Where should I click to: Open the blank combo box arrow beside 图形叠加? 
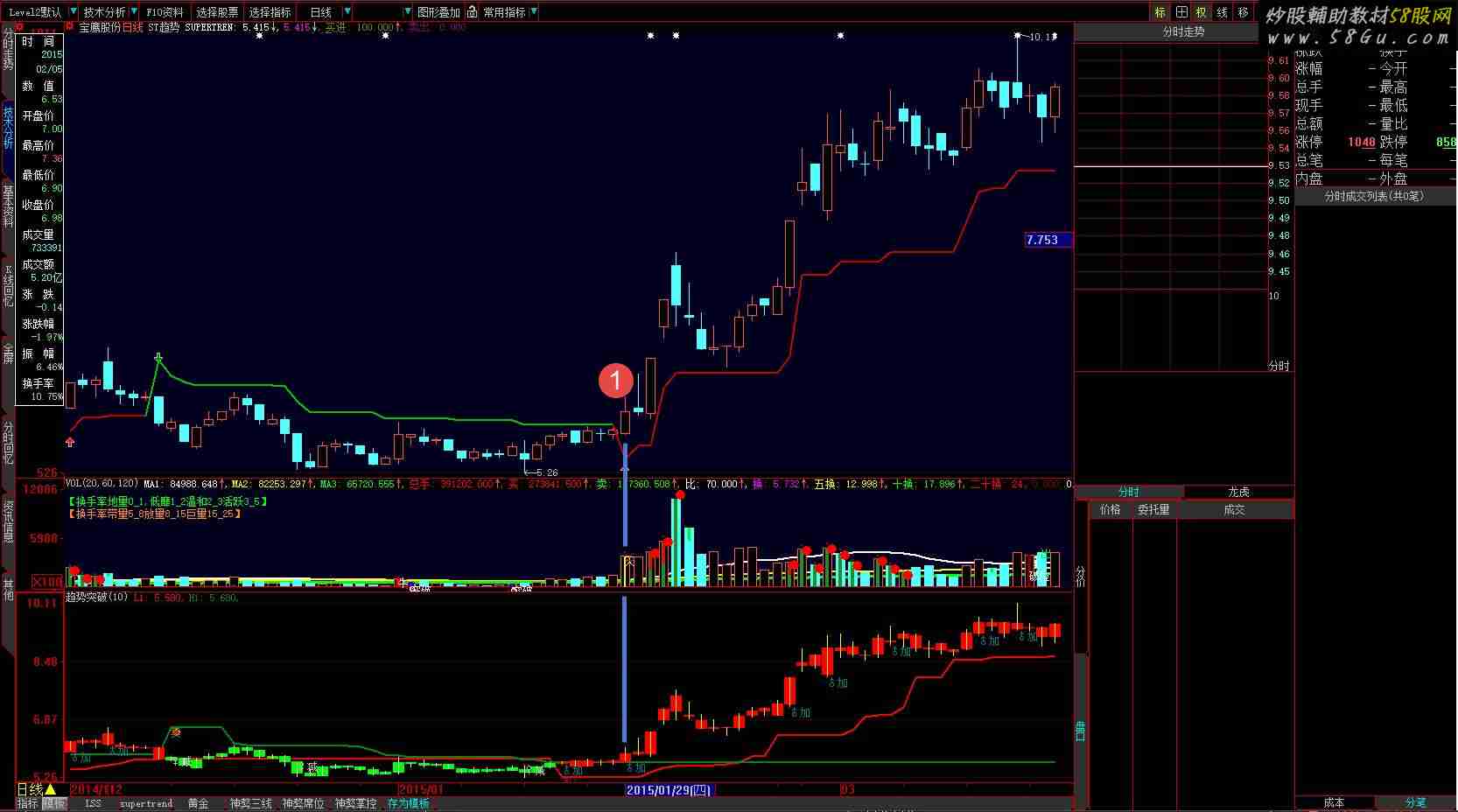(407, 12)
